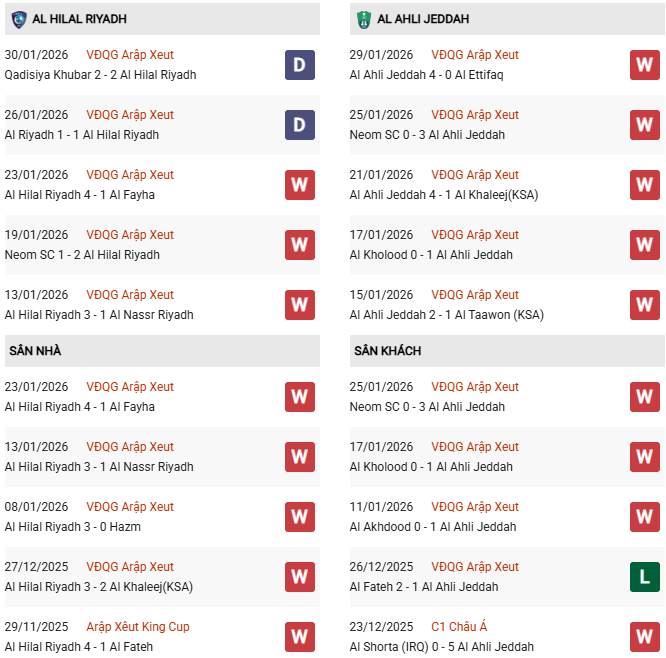This screenshot has height=658, width=666.
Task: Open Qadisiya Khubar 2 - 2 Al Hilal match
Action: click(x=100, y=75)
